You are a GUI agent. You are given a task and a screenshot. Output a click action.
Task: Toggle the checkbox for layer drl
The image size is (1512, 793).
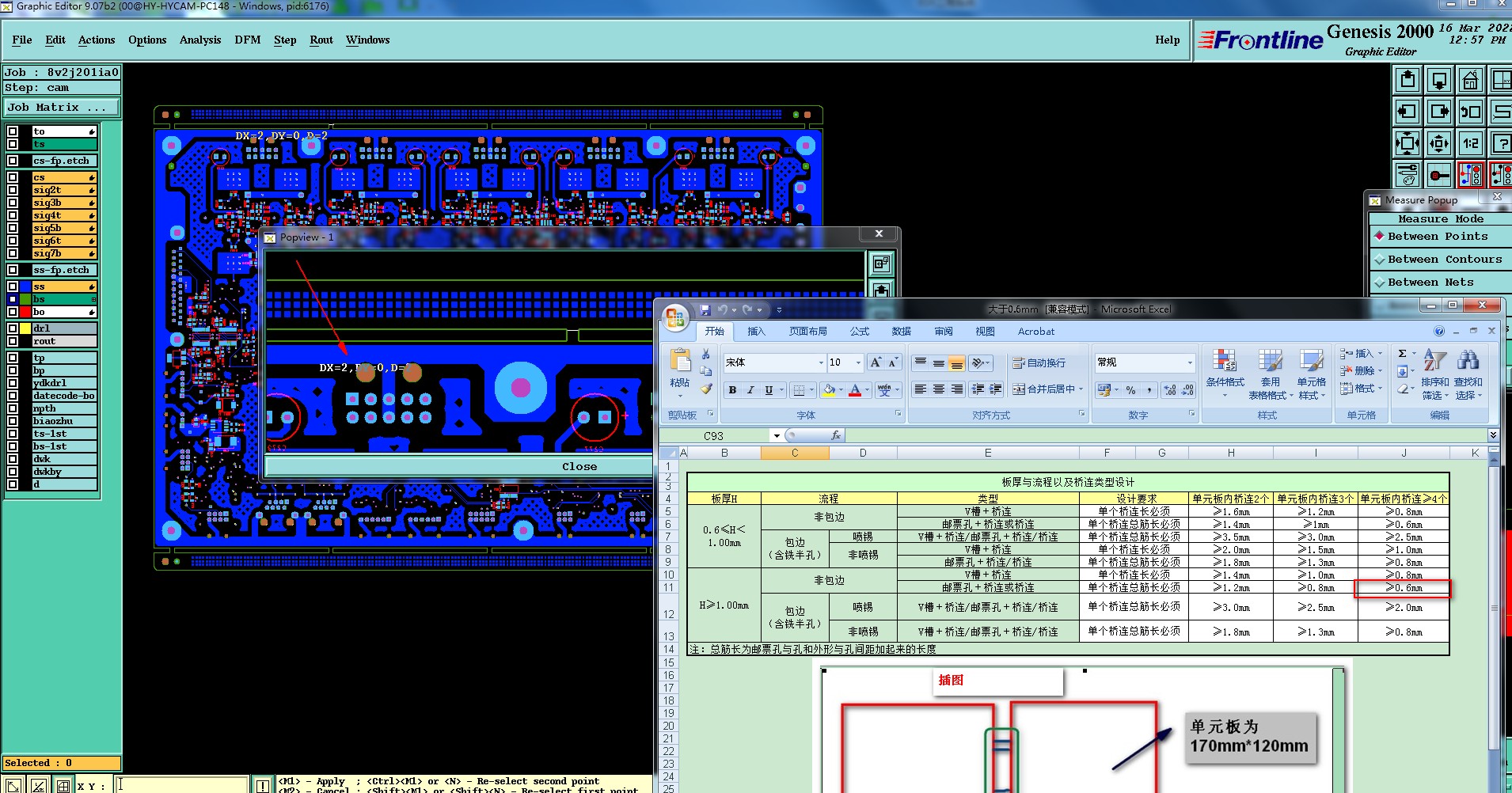coord(13,328)
